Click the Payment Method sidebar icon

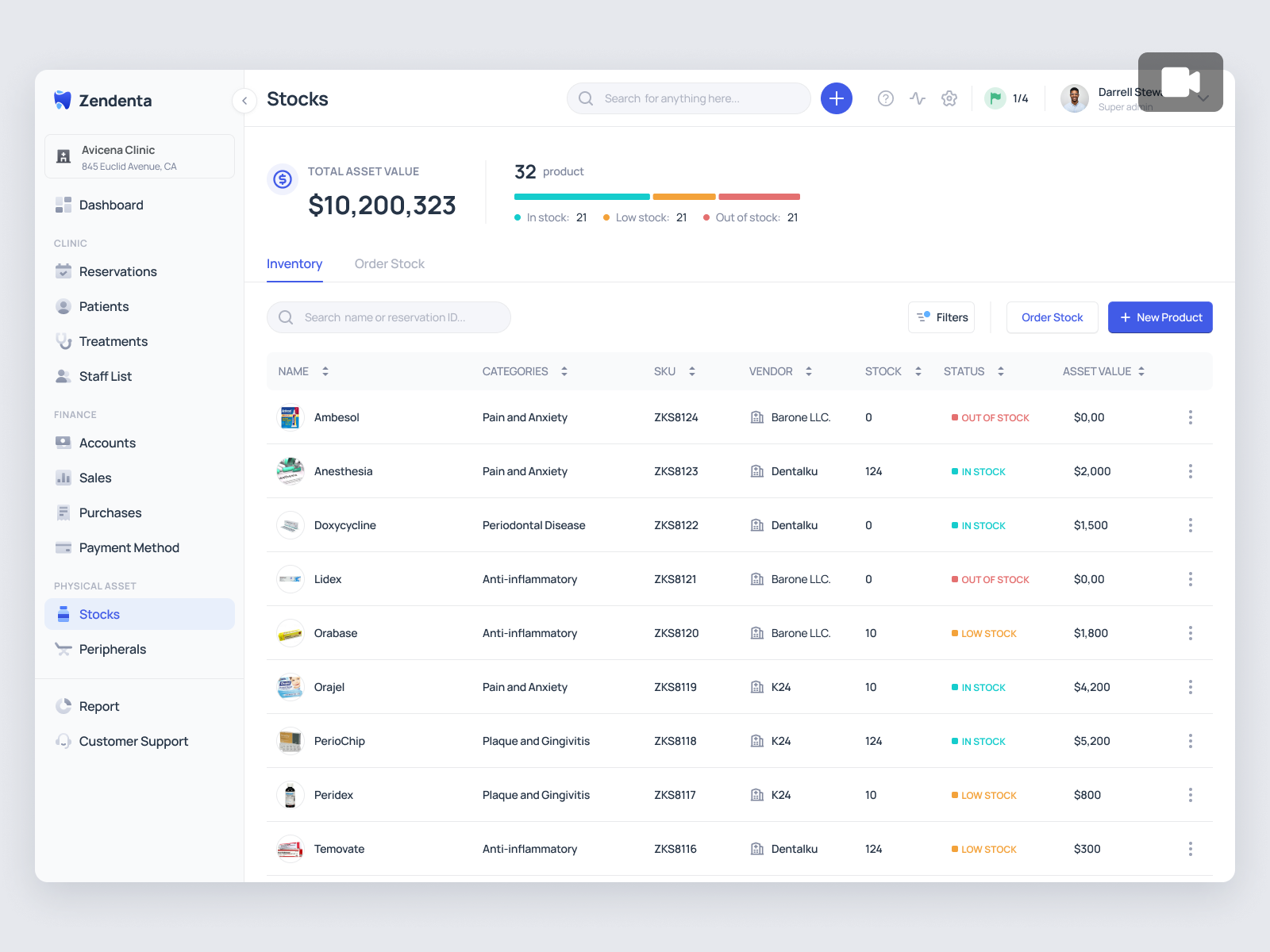63,547
